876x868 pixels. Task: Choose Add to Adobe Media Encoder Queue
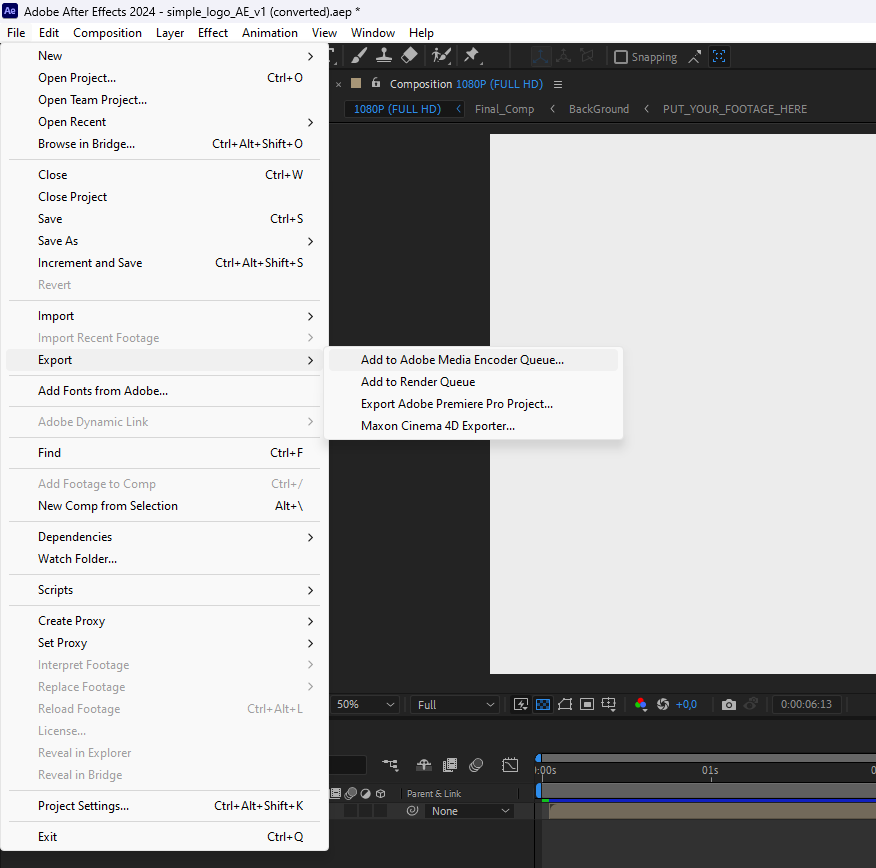pyautogui.click(x=462, y=360)
